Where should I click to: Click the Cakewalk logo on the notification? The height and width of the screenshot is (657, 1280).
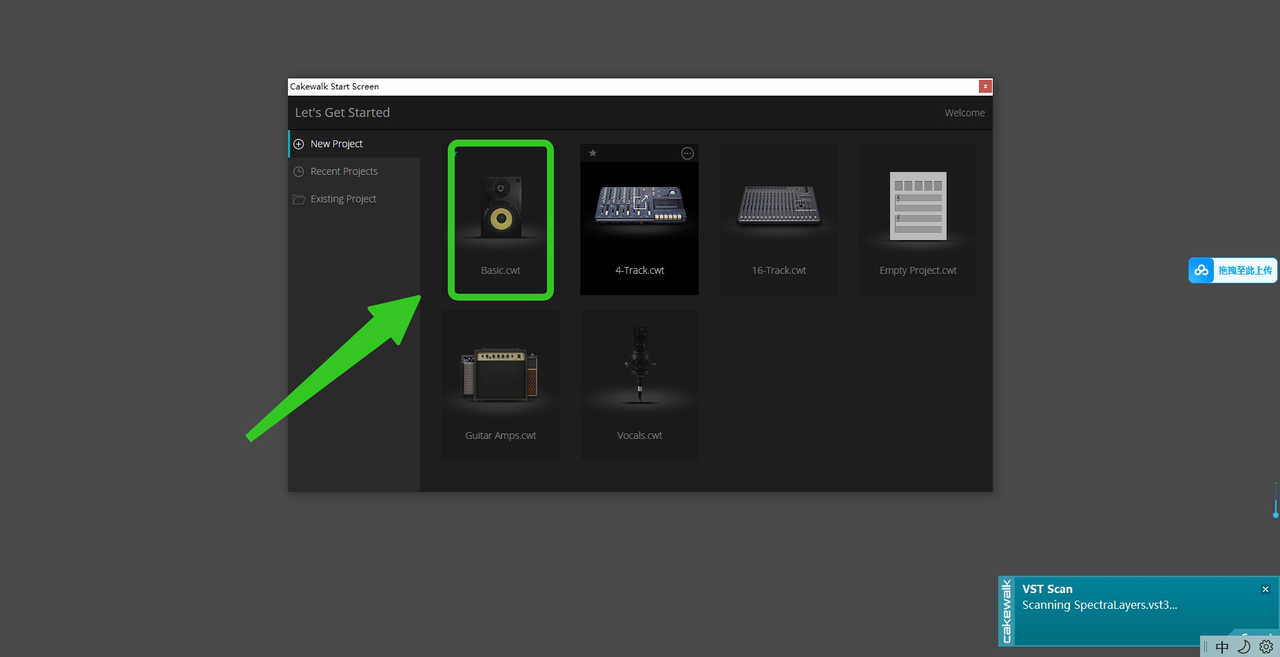click(x=1007, y=611)
